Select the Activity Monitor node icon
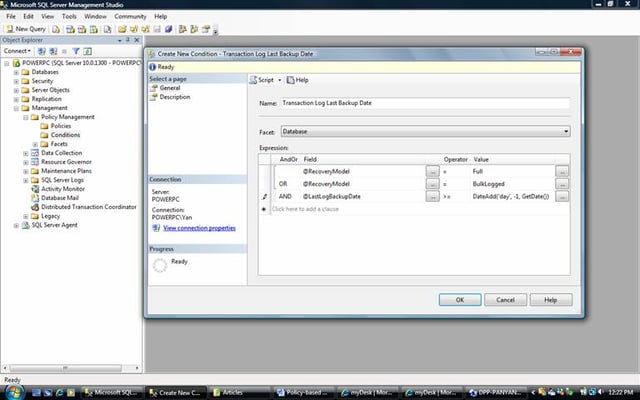The image size is (640, 400). (36, 189)
